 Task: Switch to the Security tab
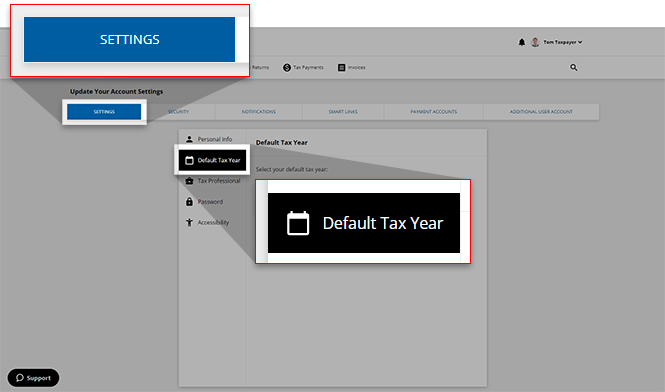click(179, 112)
